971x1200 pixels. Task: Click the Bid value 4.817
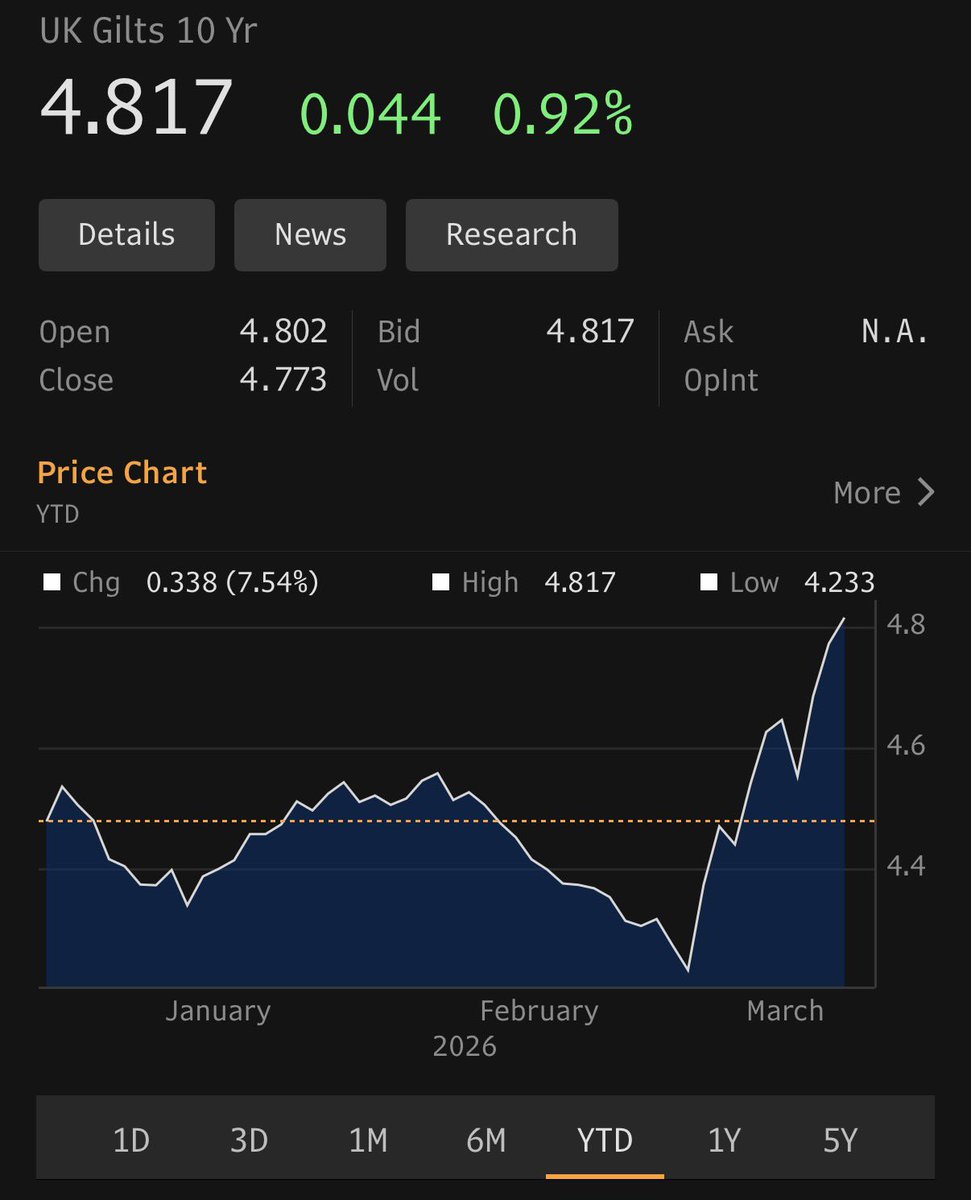590,332
